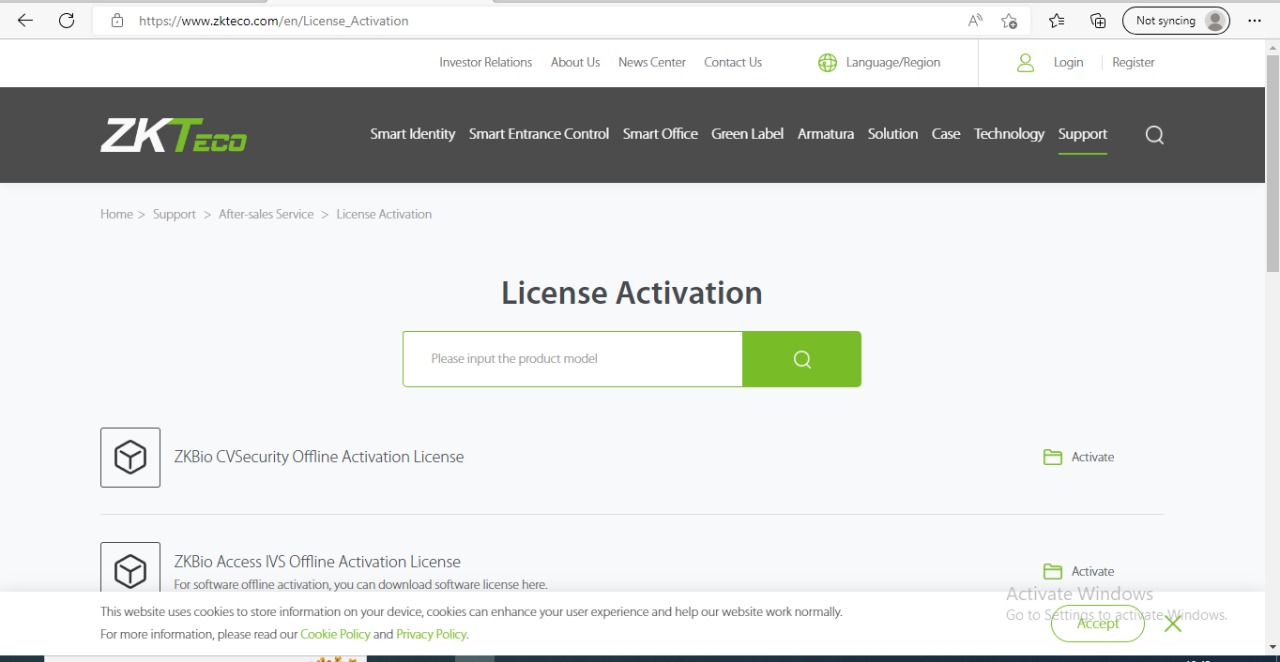Viewport: 1280px width, 662px height.
Task: Dismiss the cookie banner with X
Action: [x=1173, y=623]
